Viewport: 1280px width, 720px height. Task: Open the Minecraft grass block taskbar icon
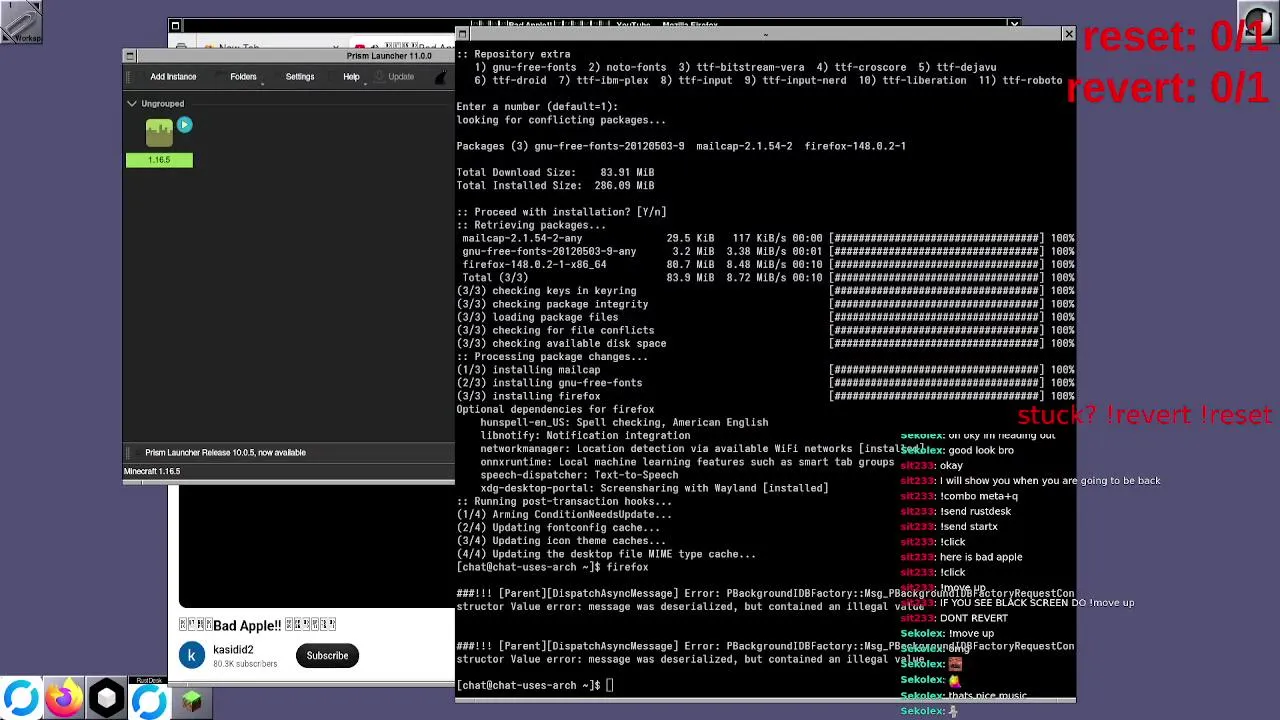192,702
